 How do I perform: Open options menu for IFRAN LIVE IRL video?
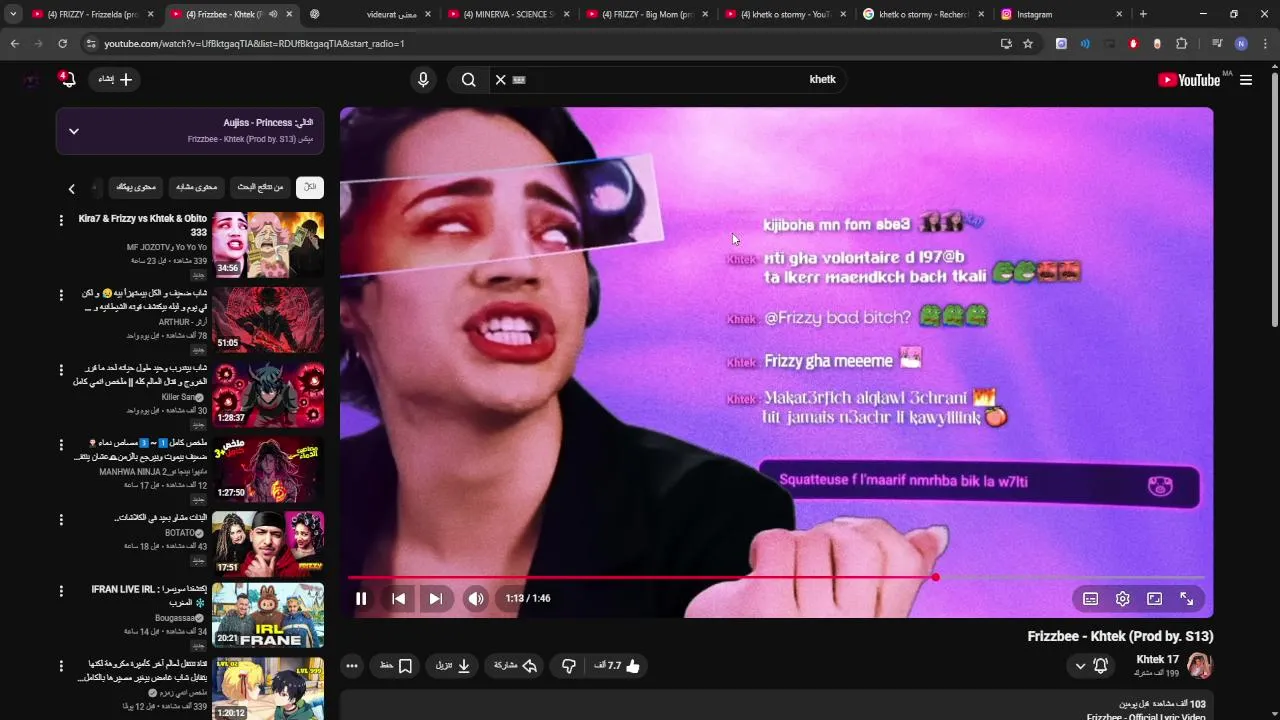pos(61,592)
